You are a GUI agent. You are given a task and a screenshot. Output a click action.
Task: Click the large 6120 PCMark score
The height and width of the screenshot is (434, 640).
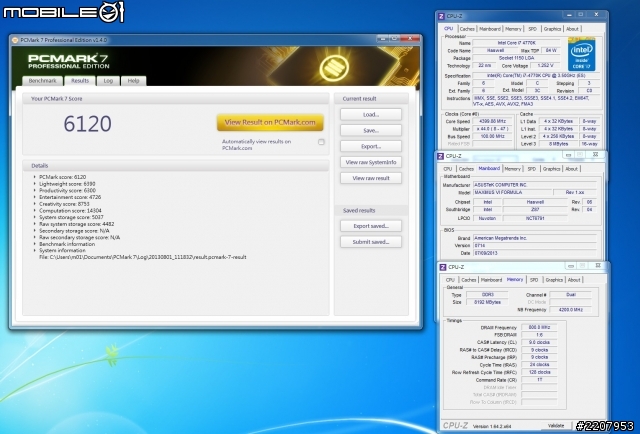[x=87, y=124]
